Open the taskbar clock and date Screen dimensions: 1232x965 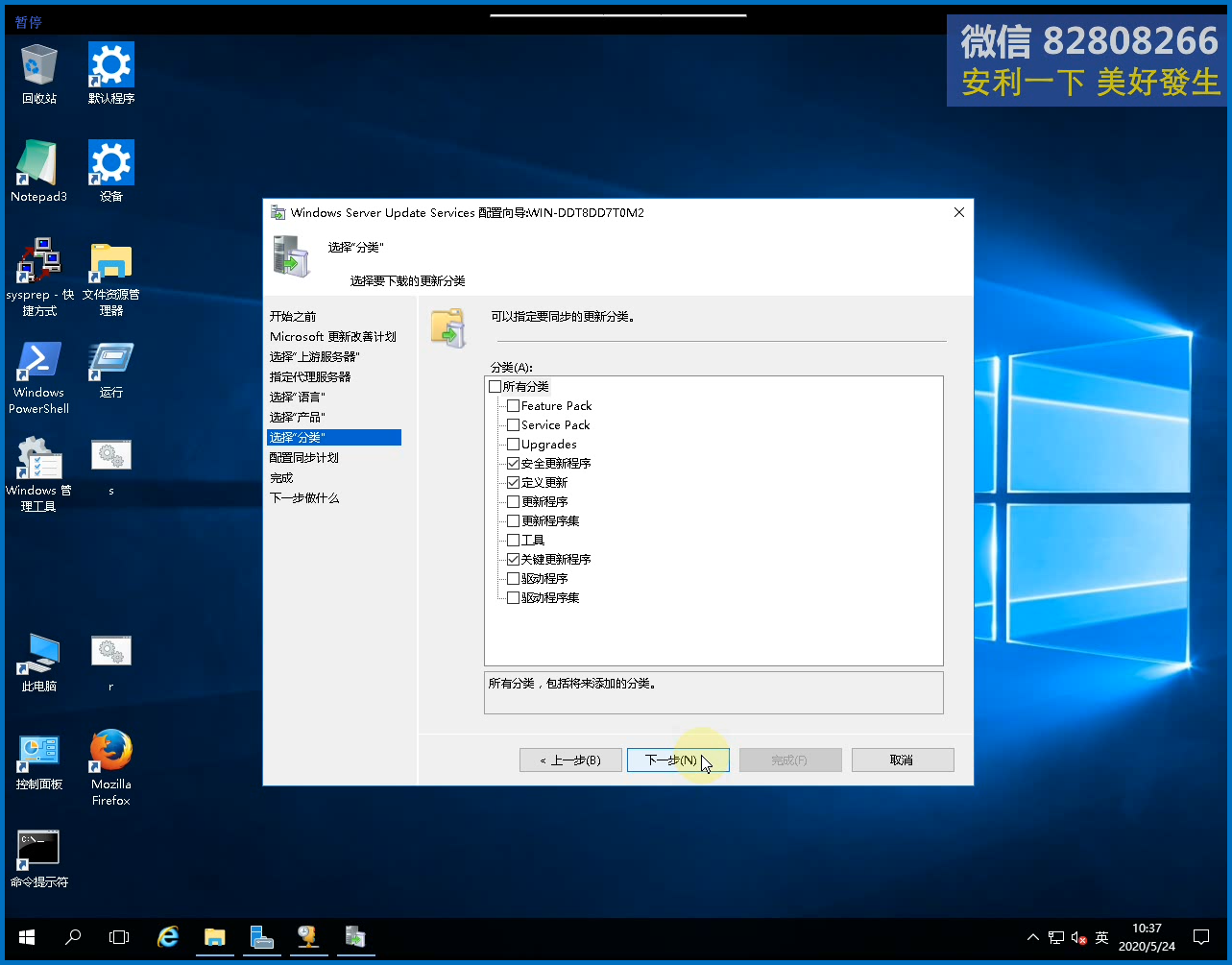pos(1147,937)
